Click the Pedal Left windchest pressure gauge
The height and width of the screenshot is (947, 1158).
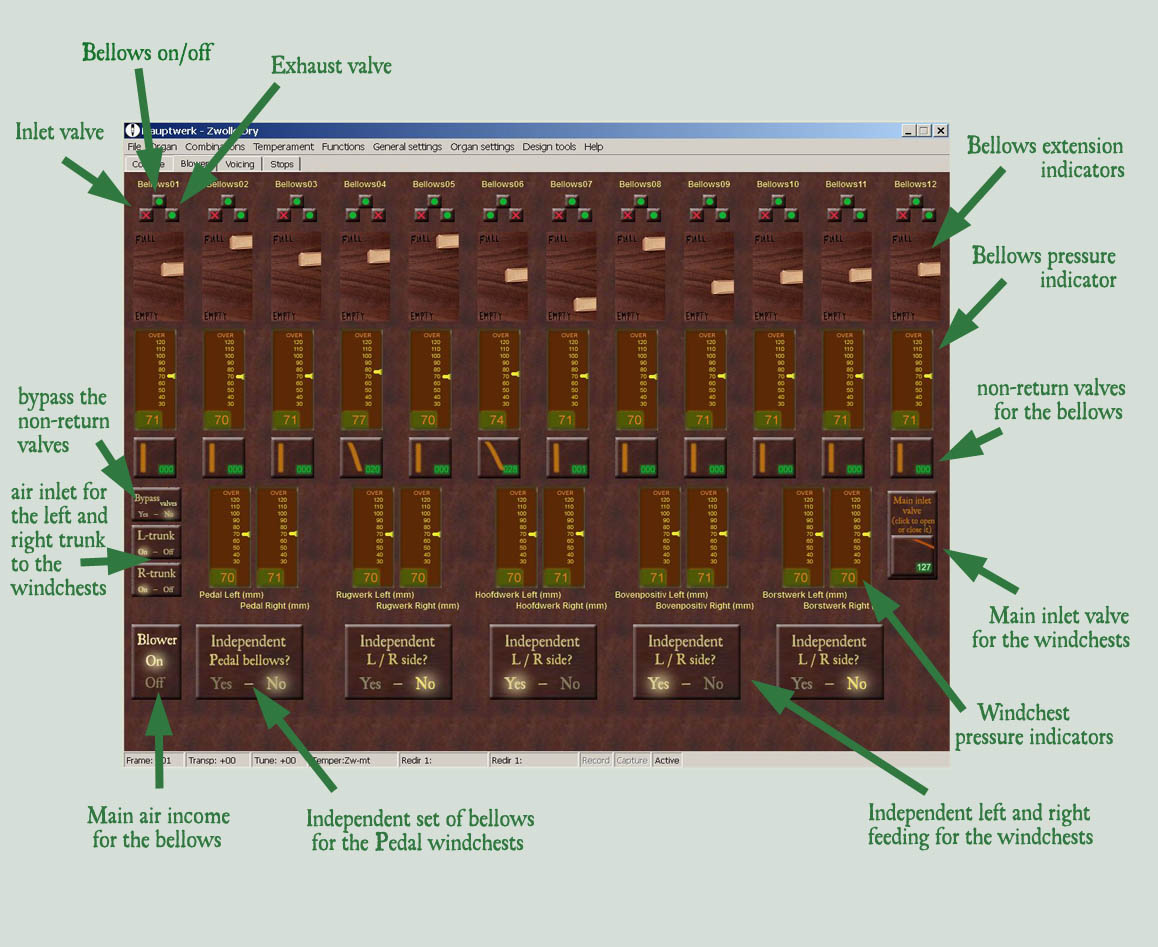(x=230, y=537)
